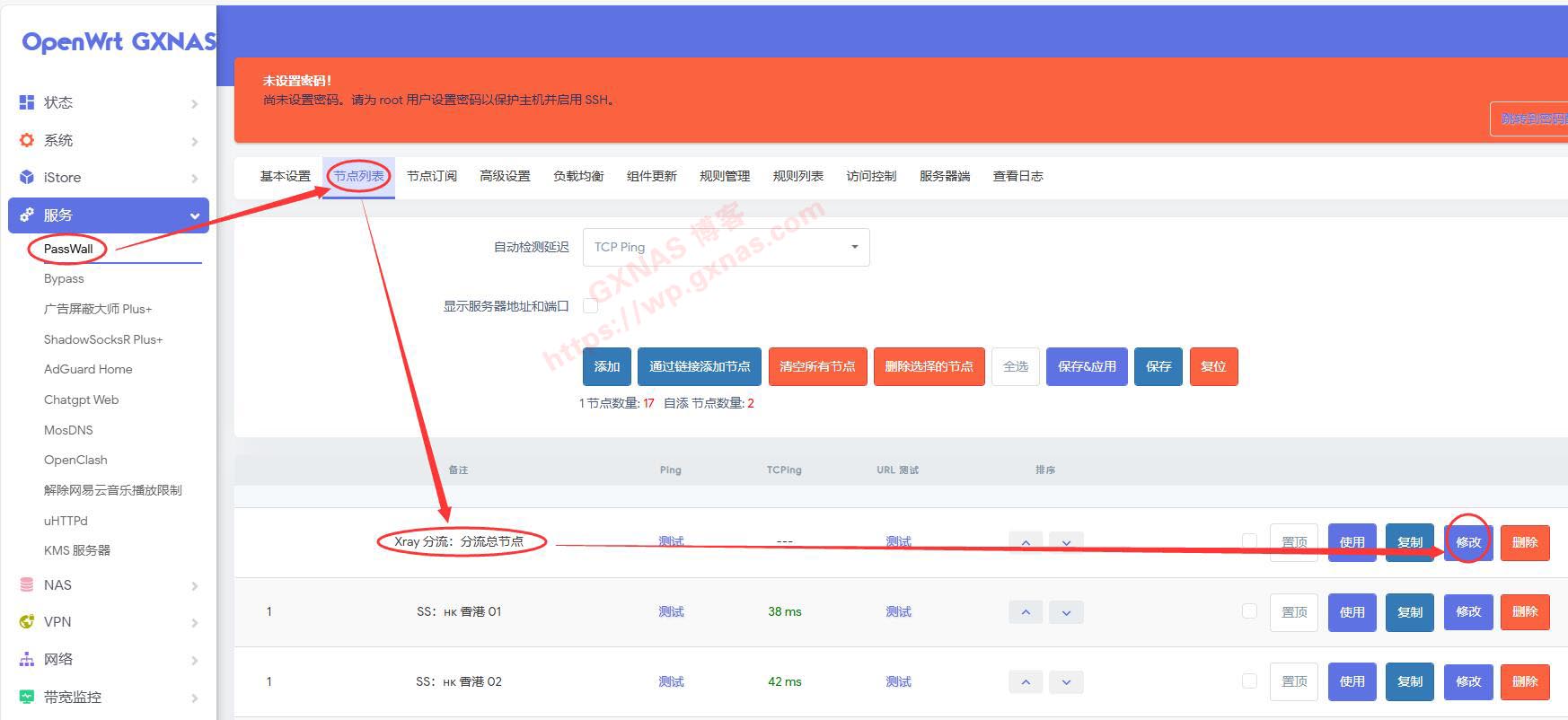Click 测试 Ping link for 香港 01
This screenshot has width=1568, height=720.
(x=671, y=612)
